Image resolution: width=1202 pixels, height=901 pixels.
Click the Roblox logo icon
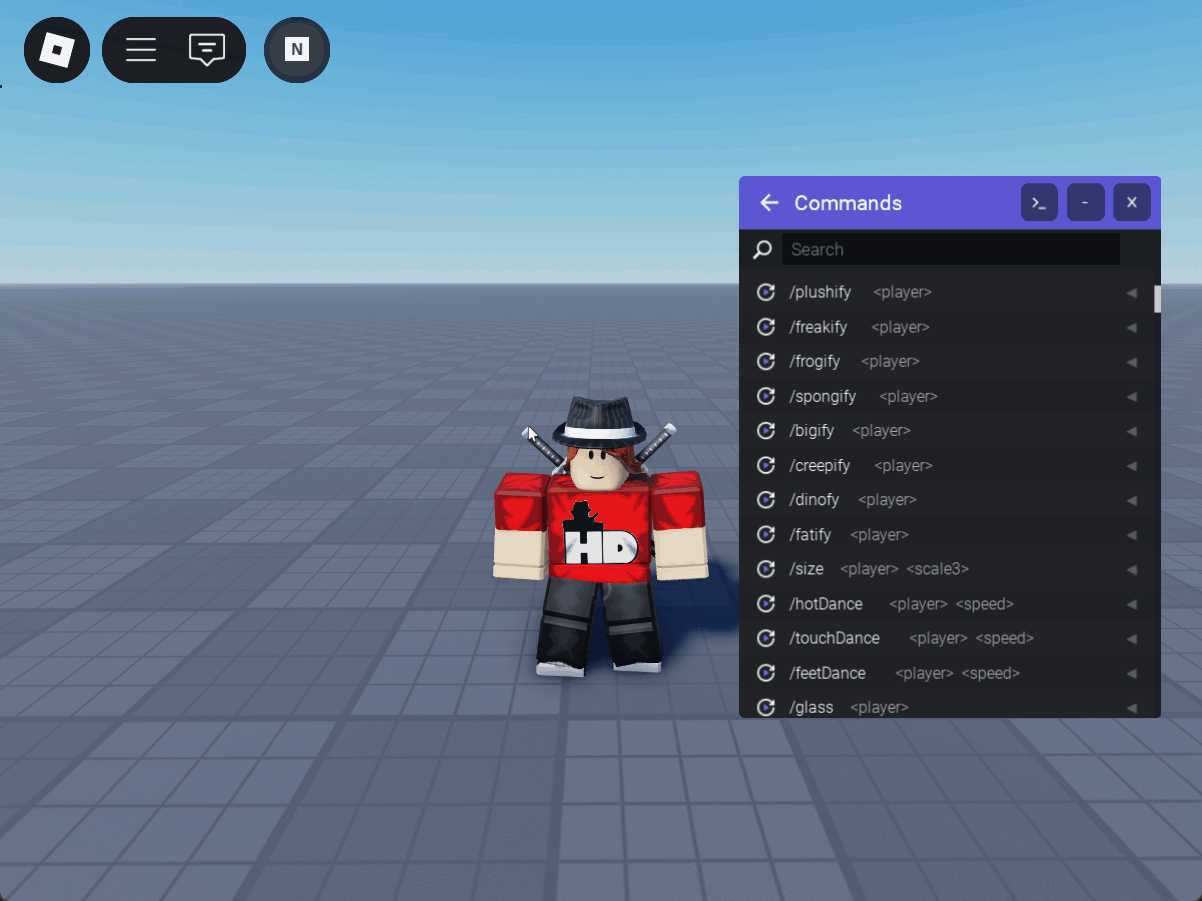57,50
